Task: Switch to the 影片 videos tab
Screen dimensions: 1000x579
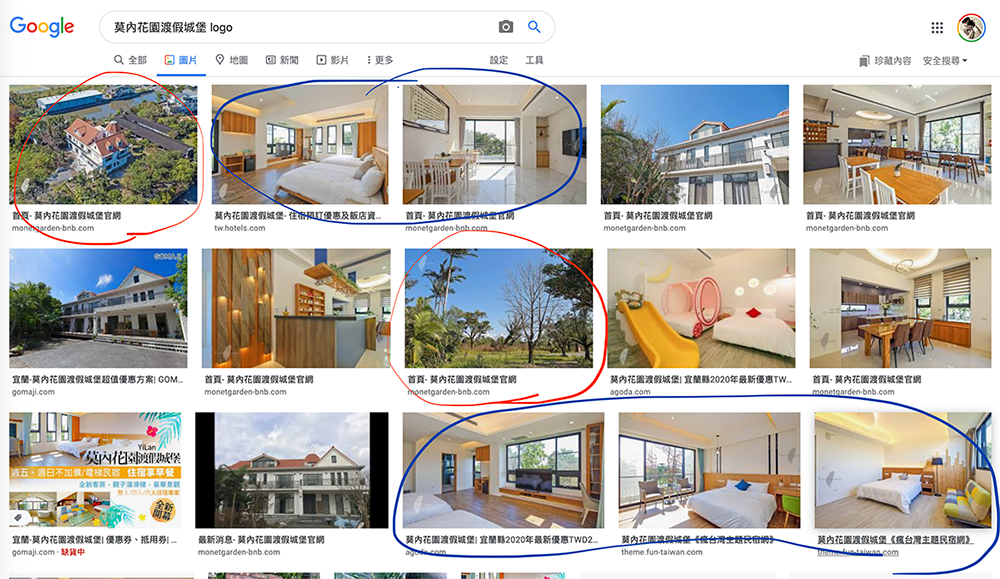Action: [x=332, y=60]
